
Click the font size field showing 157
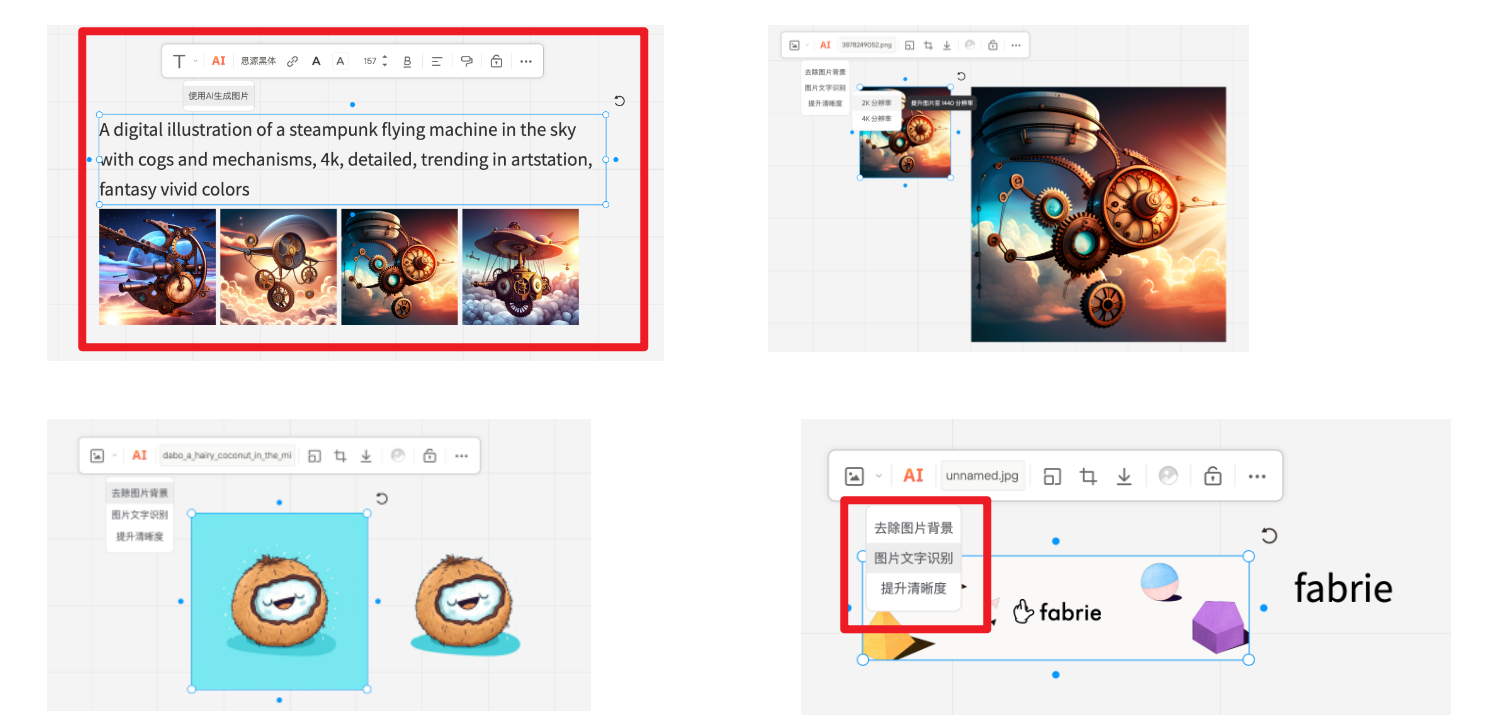(x=370, y=61)
